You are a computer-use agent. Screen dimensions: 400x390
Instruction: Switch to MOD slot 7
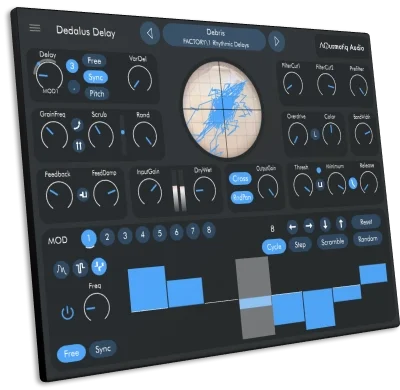coord(193,231)
